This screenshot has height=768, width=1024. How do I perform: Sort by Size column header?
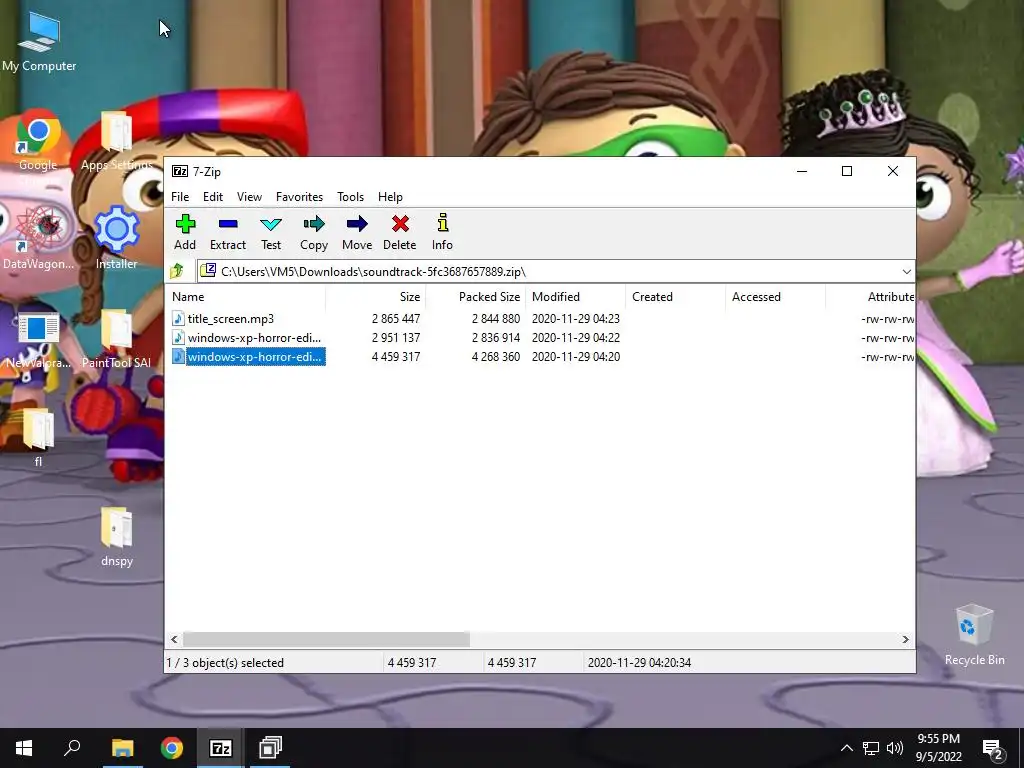point(376,296)
